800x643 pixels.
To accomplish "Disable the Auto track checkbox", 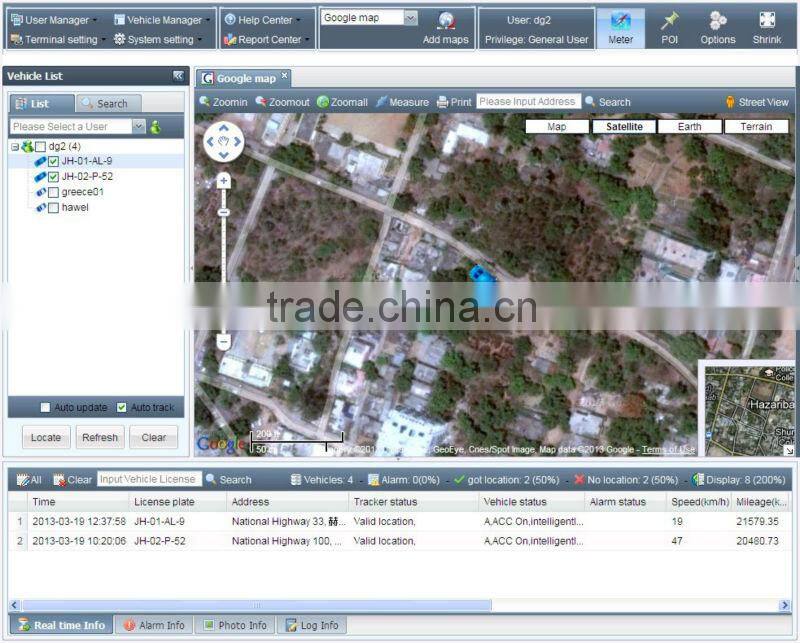I will [x=122, y=407].
